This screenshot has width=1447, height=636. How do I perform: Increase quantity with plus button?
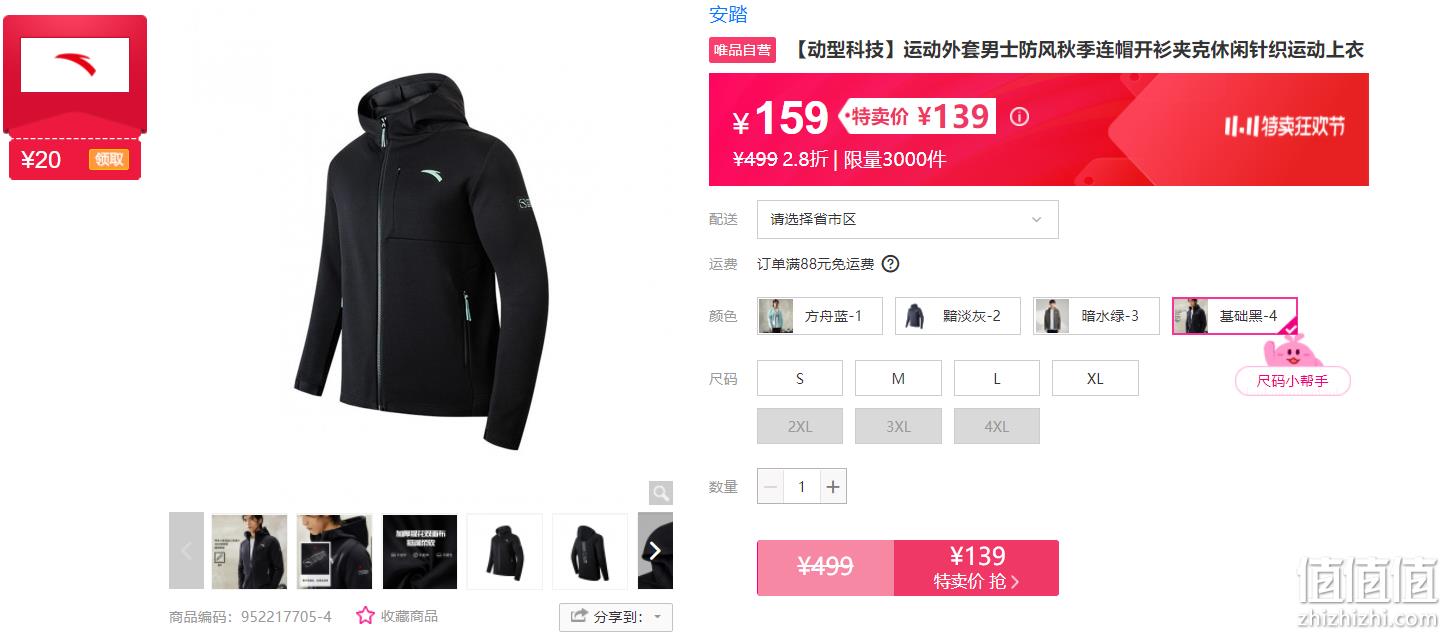coord(833,487)
